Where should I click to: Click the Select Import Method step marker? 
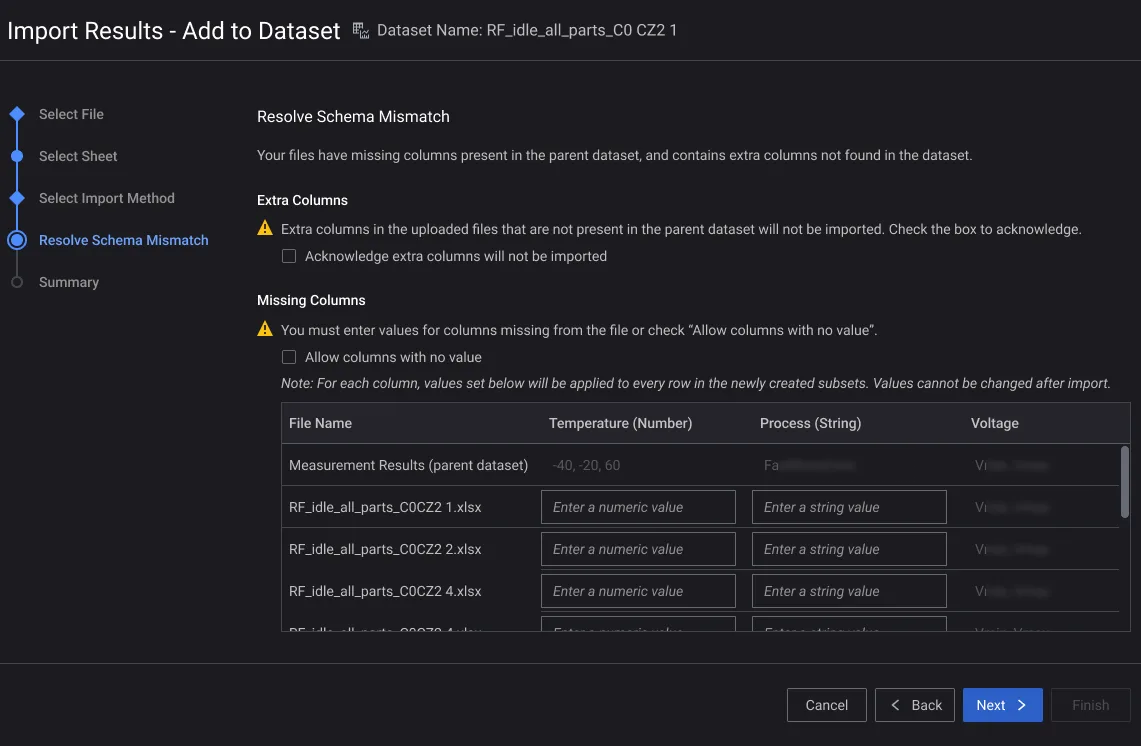[x=17, y=198]
